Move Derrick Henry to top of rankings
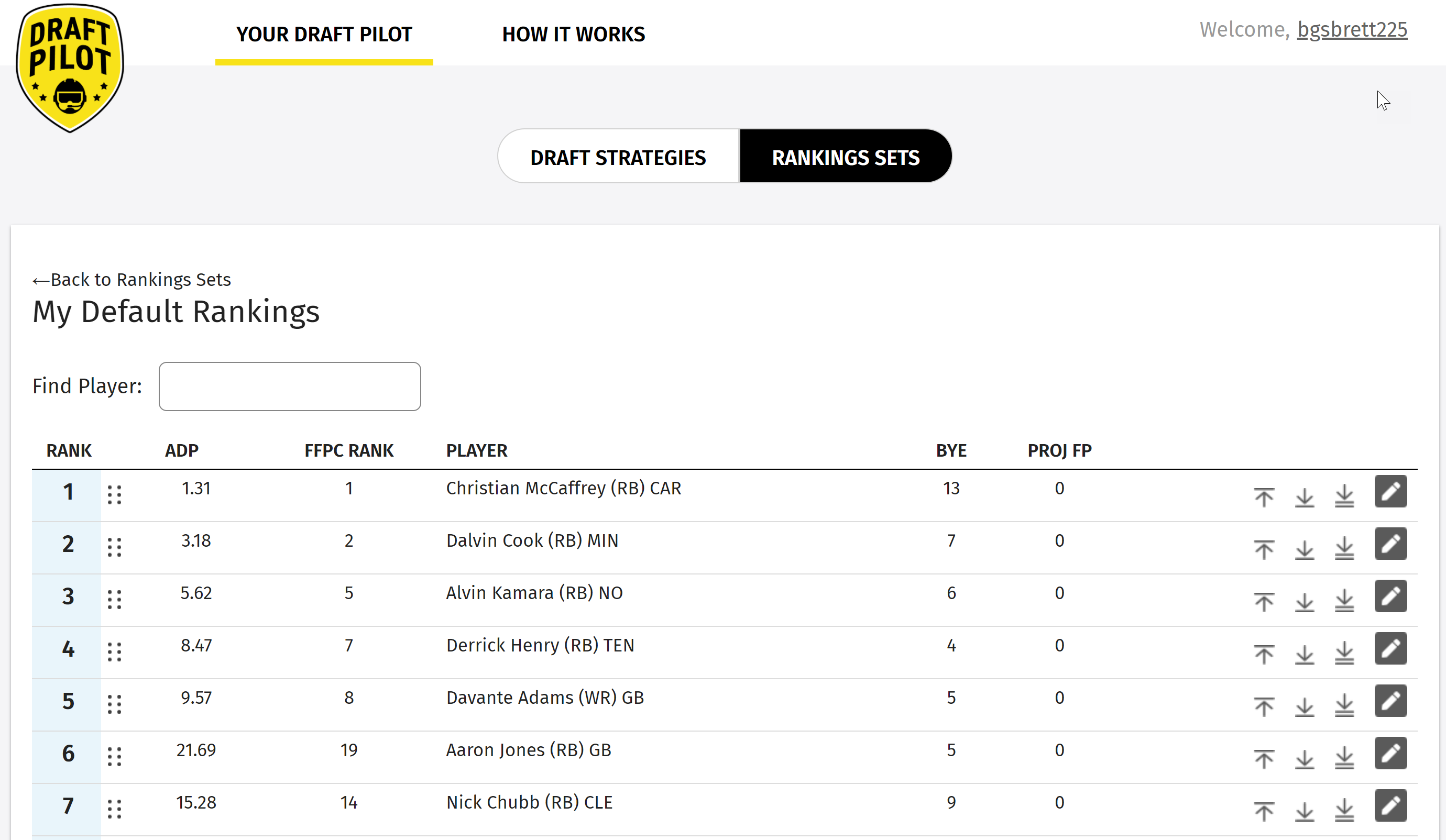The image size is (1446, 840). click(x=1264, y=654)
